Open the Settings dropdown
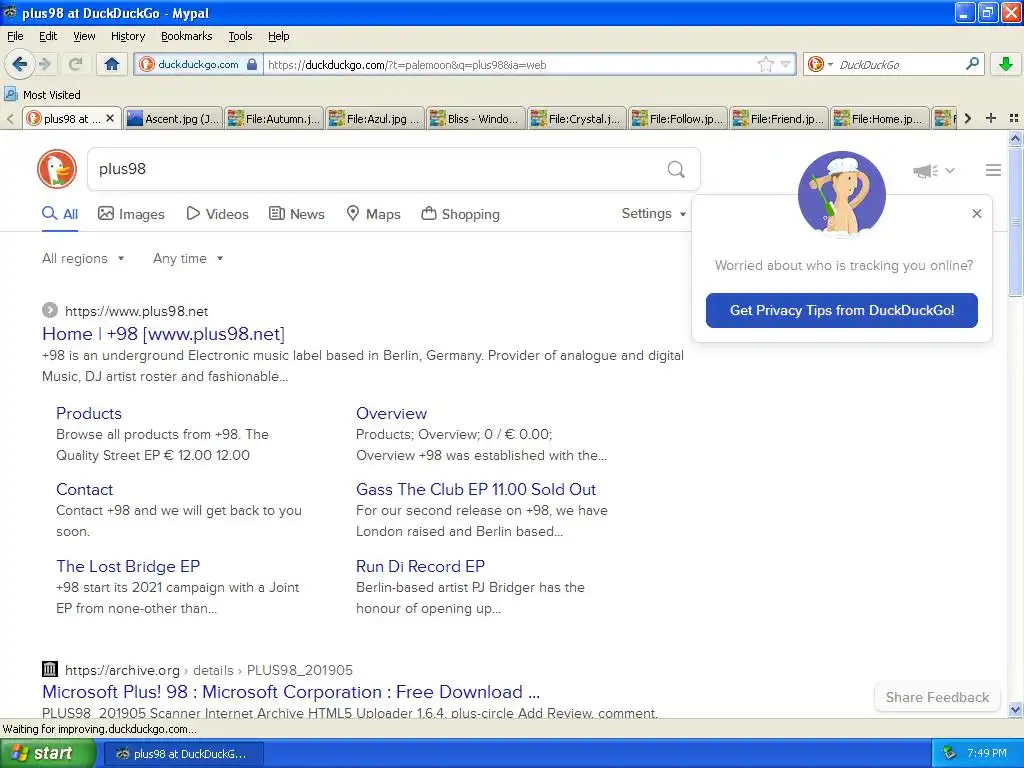The height and width of the screenshot is (768, 1024). tap(654, 214)
